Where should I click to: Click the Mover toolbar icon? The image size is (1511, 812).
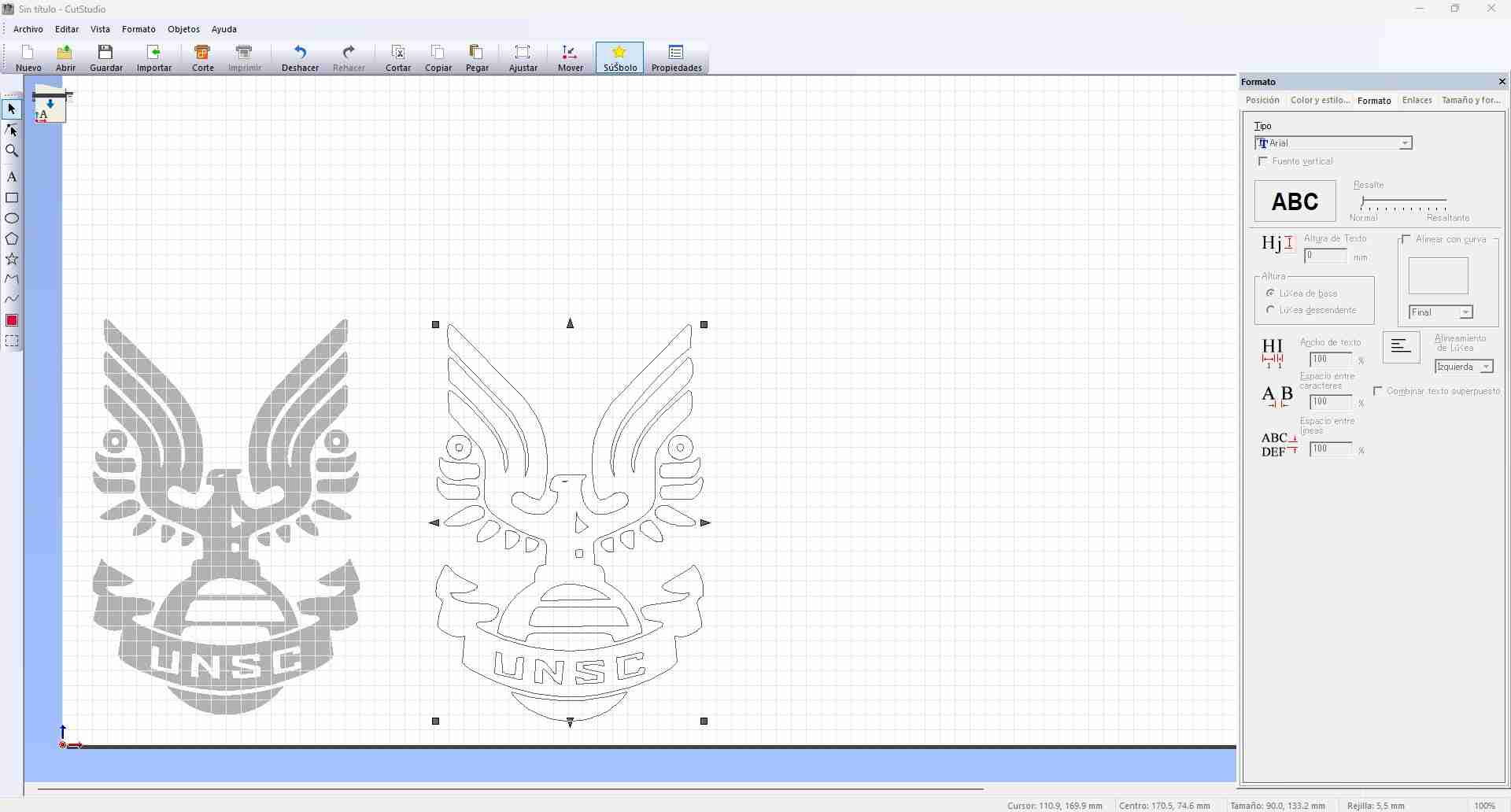click(x=571, y=58)
